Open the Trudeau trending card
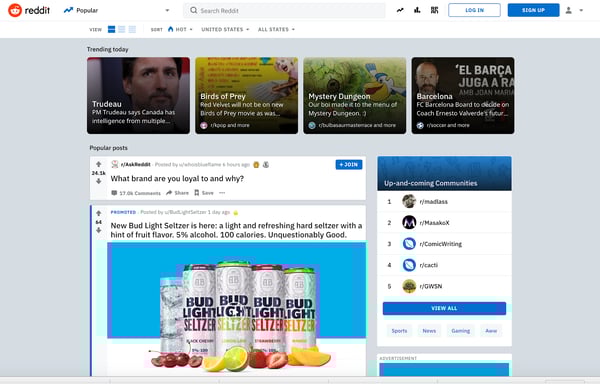 [x=138, y=96]
